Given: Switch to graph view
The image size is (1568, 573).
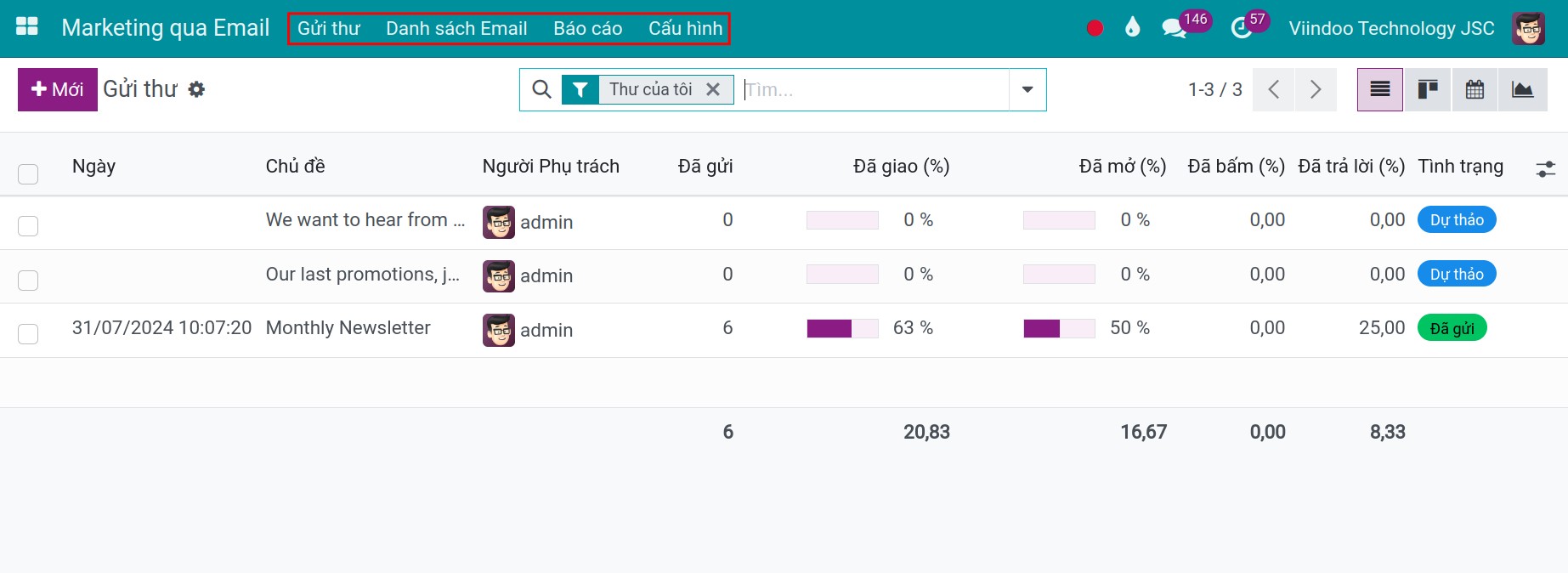Looking at the screenshot, I should tap(1523, 89).
